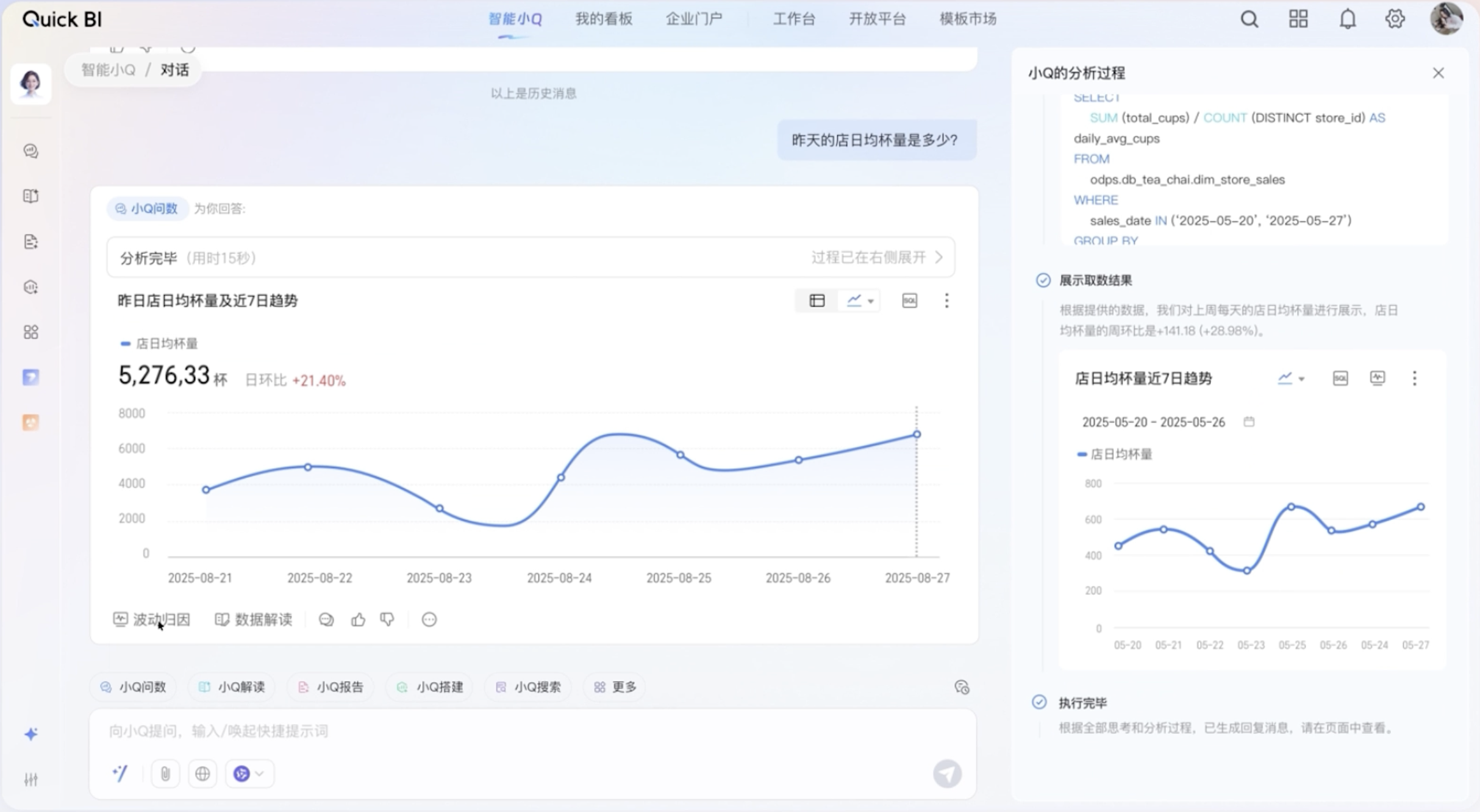Open the 更多 chip

click(x=615, y=687)
